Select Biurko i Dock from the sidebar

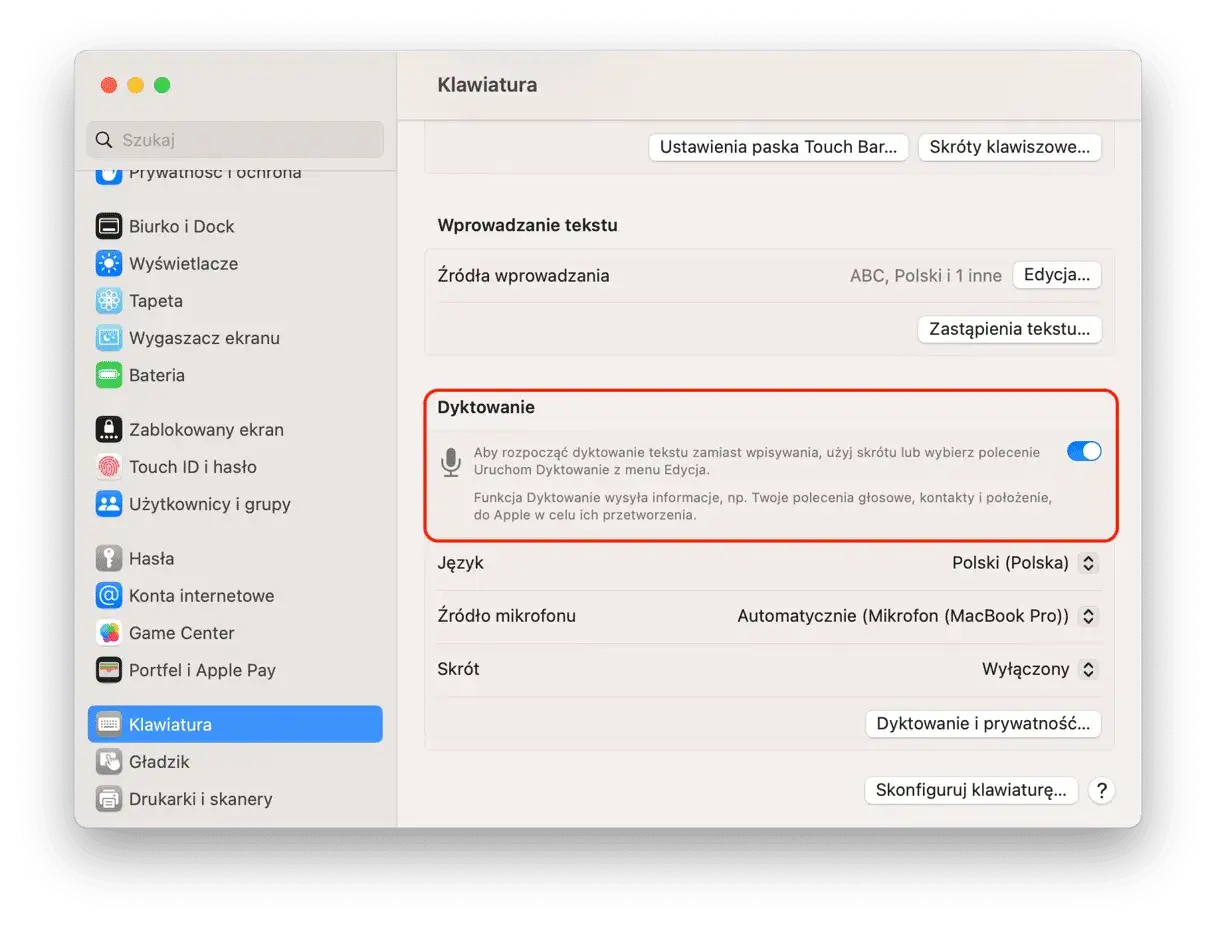(x=108, y=226)
